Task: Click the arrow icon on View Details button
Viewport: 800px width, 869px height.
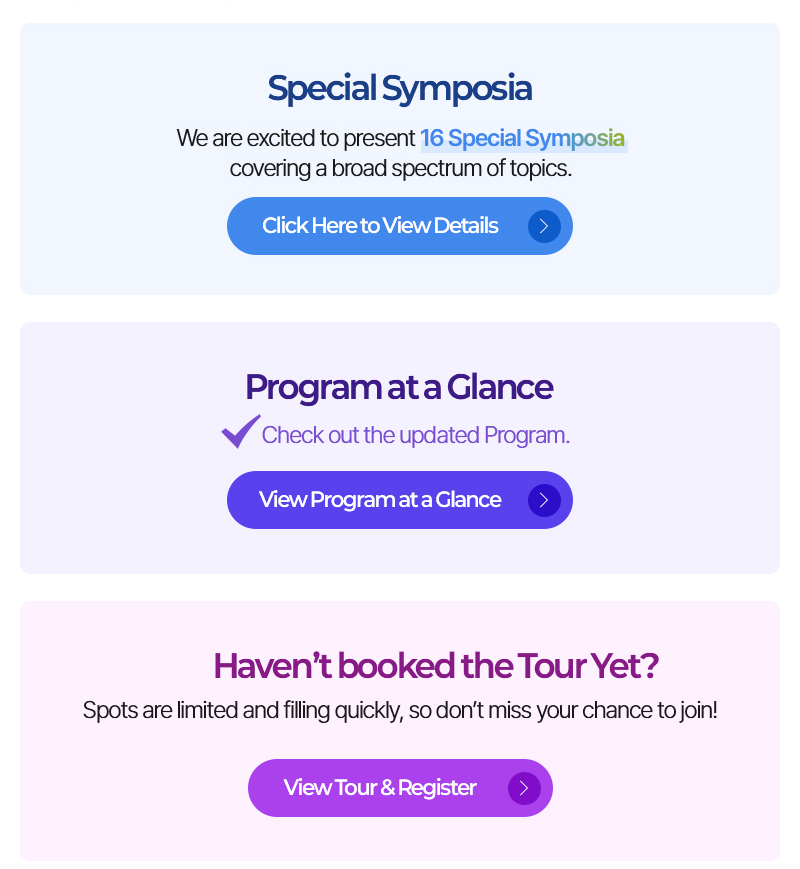Action: [x=544, y=226]
